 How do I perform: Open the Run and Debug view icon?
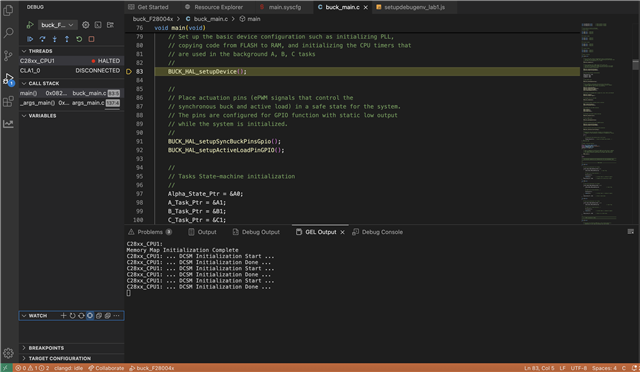[x=8, y=78]
